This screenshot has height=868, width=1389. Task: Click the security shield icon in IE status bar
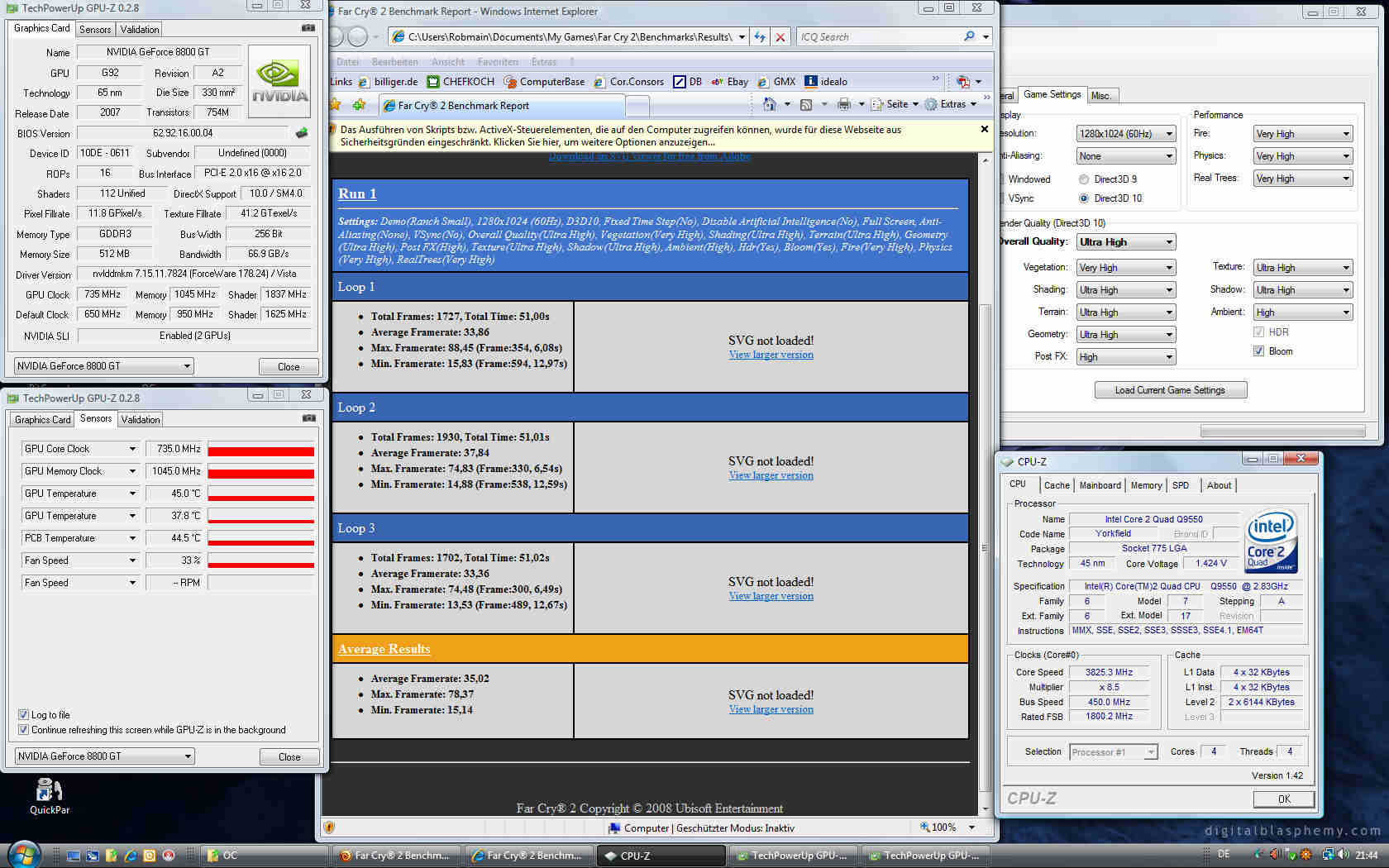coord(329,827)
